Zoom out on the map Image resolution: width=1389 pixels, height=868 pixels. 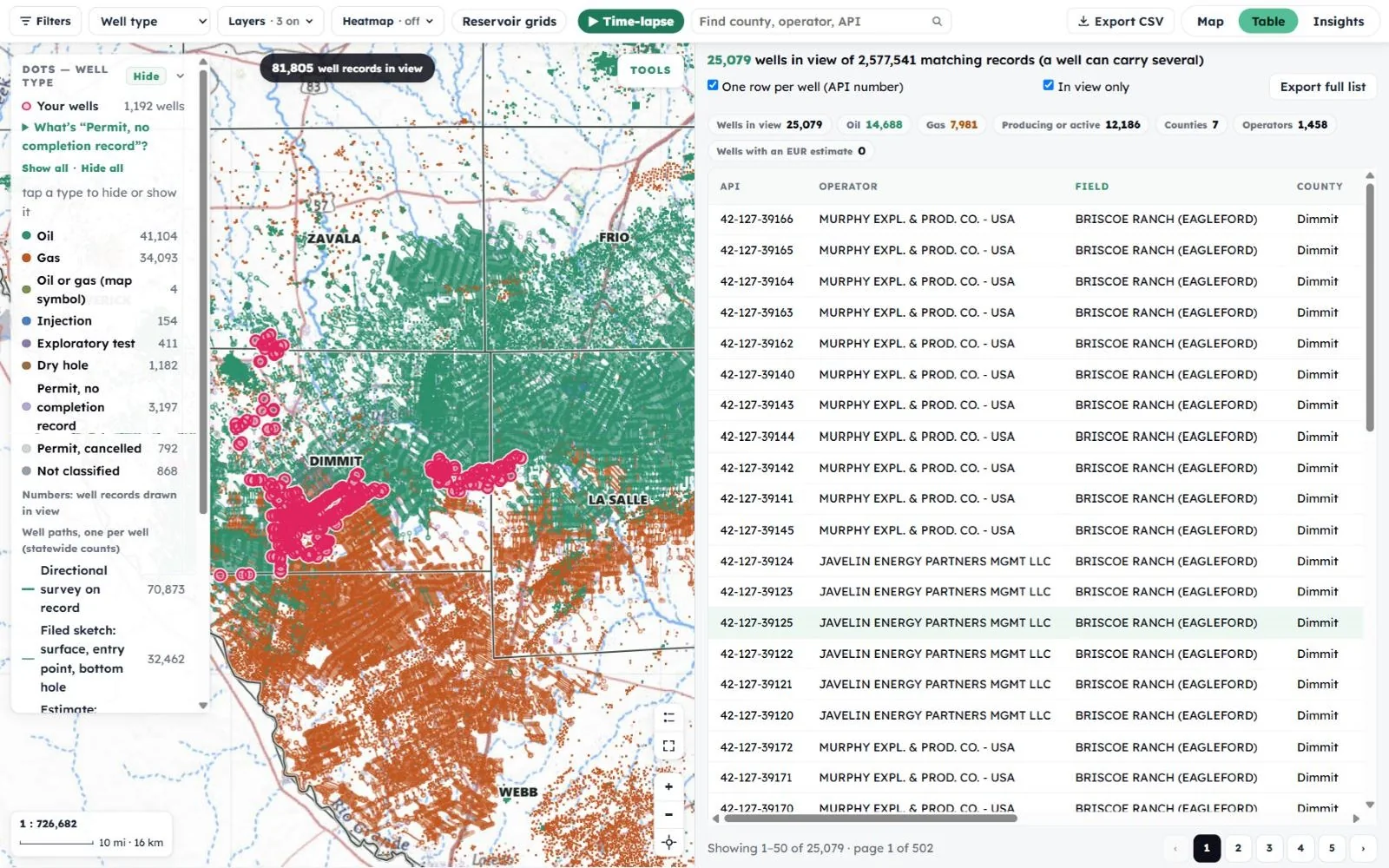pos(668,814)
